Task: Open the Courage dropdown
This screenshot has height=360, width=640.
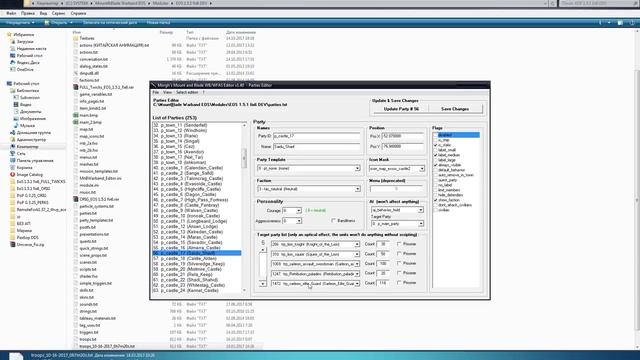Action: pos(299,211)
